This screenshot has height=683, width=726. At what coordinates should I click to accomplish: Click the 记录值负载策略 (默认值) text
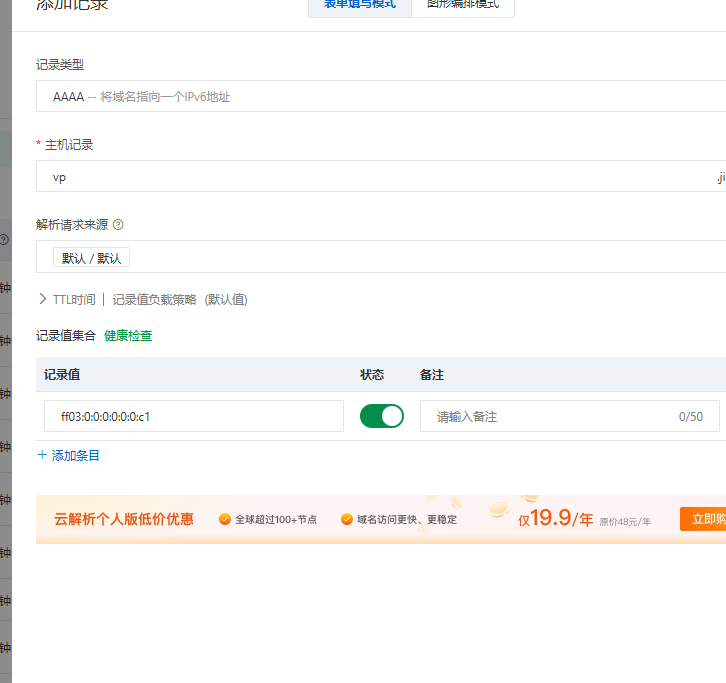click(180, 300)
